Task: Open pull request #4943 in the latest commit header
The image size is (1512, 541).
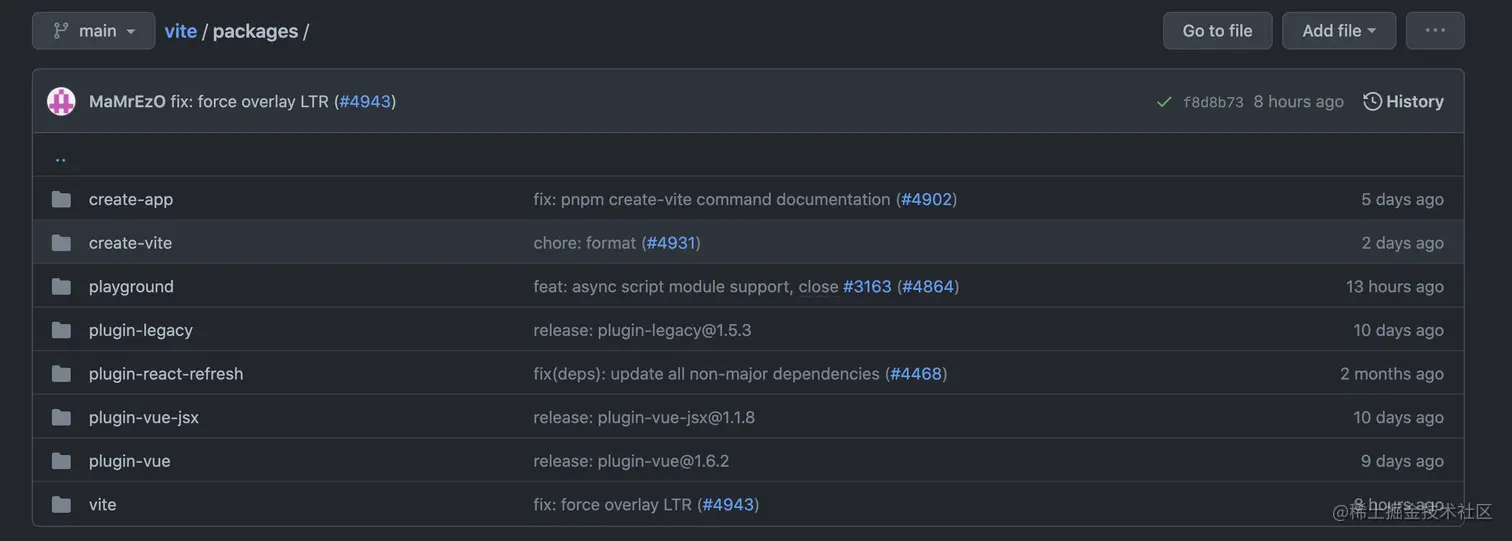Action: (x=365, y=101)
